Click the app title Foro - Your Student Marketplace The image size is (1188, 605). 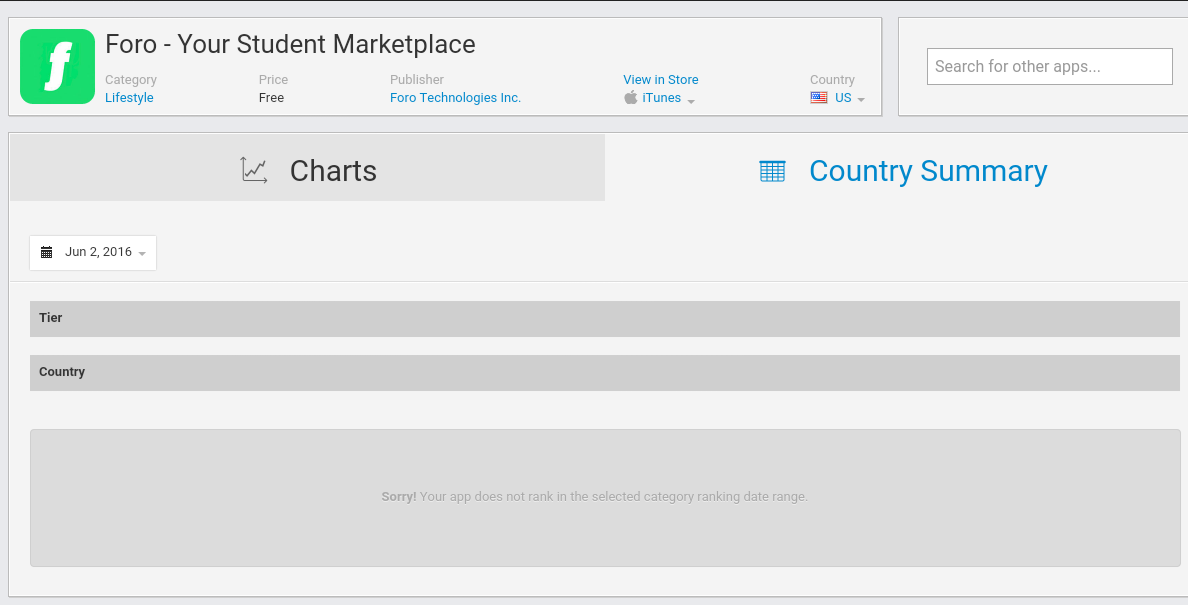click(x=290, y=45)
